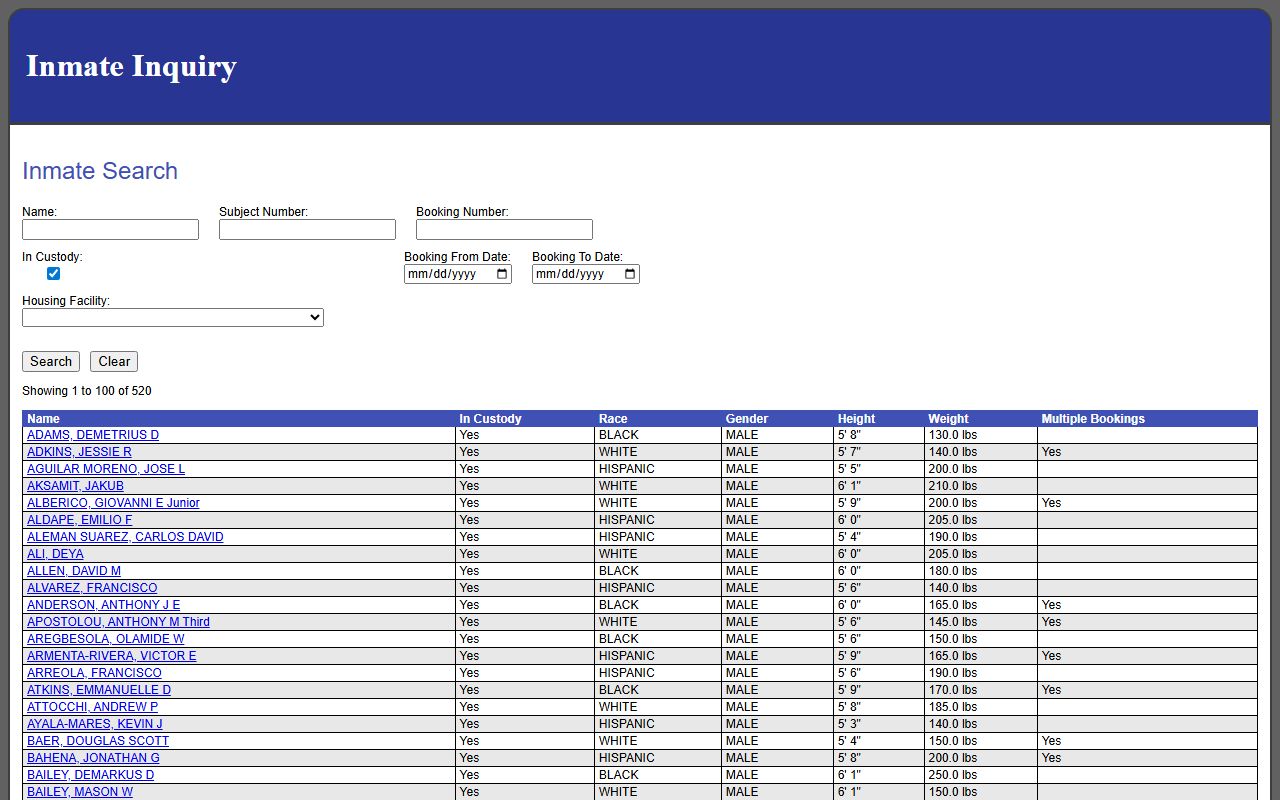Click the Race column header
The image size is (1280, 800).
613,419
